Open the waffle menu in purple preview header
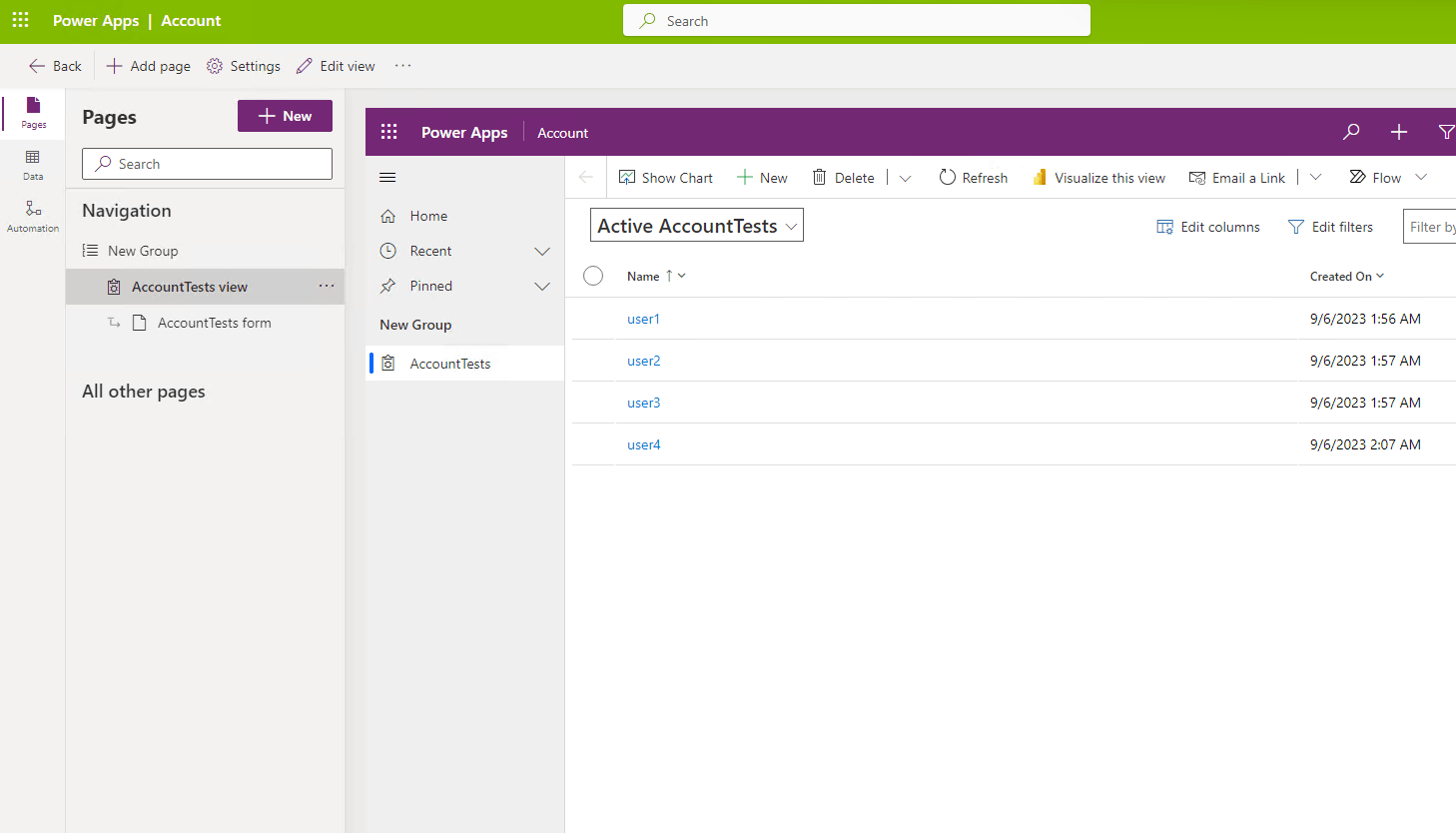1456x833 pixels. (x=389, y=132)
